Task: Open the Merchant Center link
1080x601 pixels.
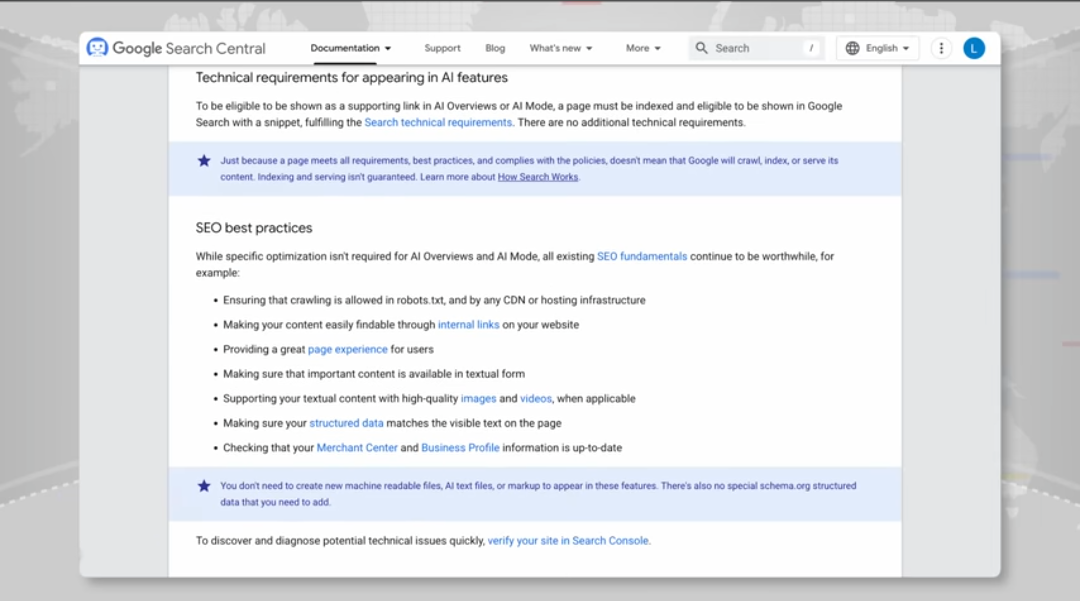Action: pyautogui.click(x=357, y=447)
